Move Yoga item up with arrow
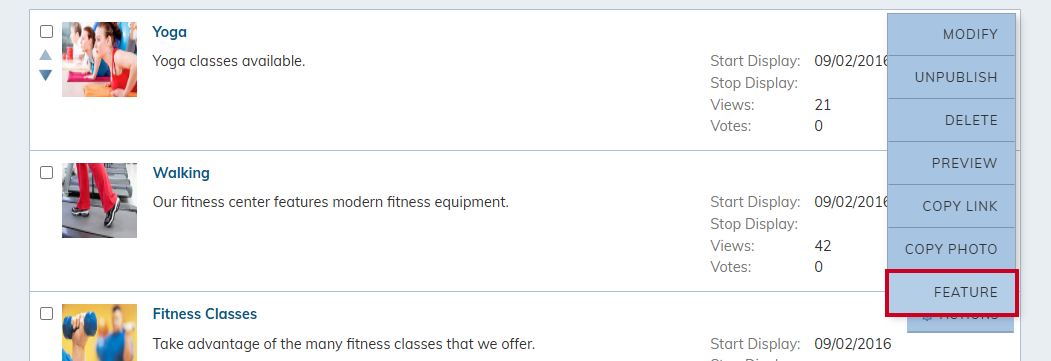 pyautogui.click(x=45, y=55)
